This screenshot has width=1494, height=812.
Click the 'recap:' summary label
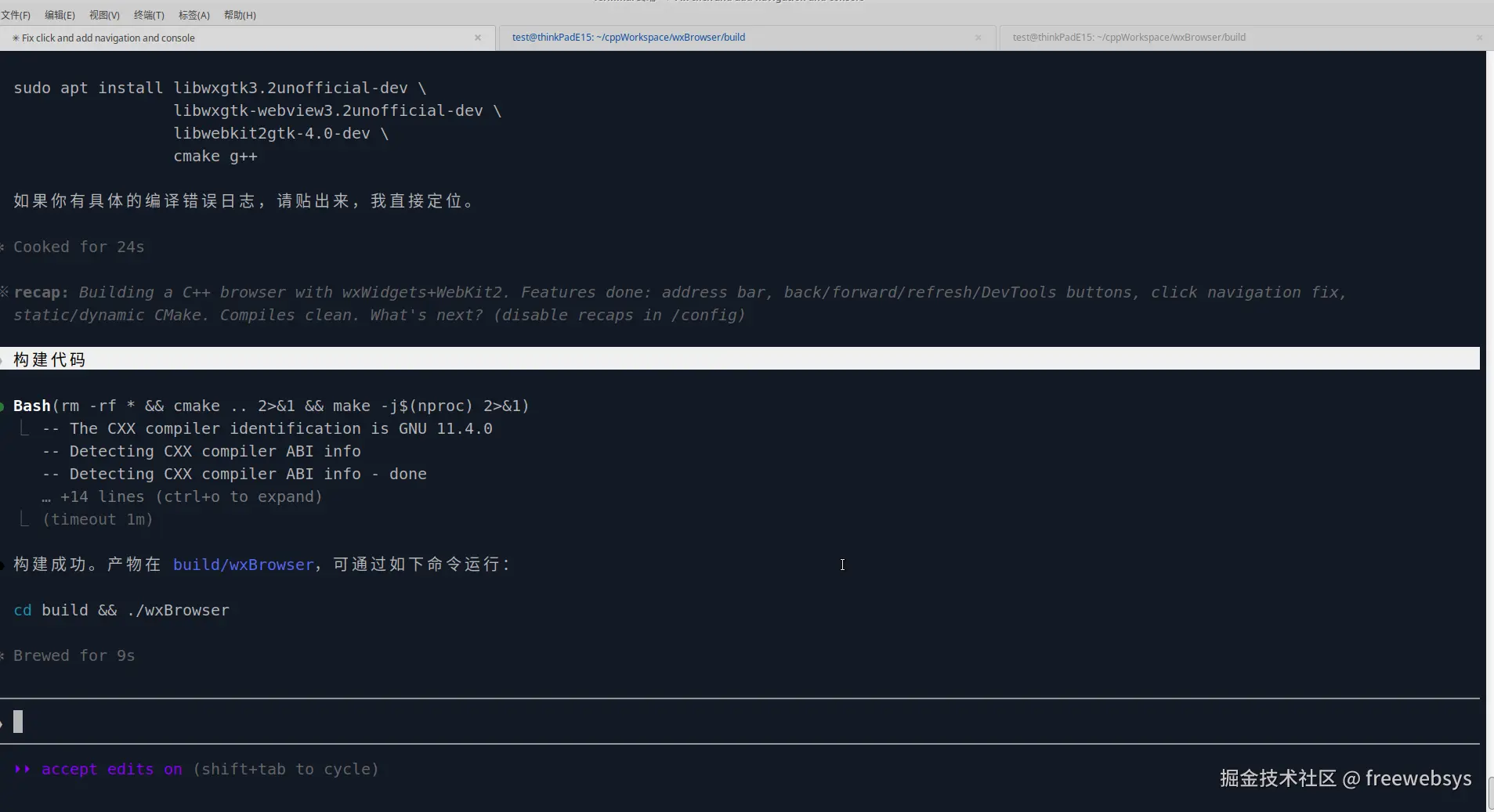point(41,292)
